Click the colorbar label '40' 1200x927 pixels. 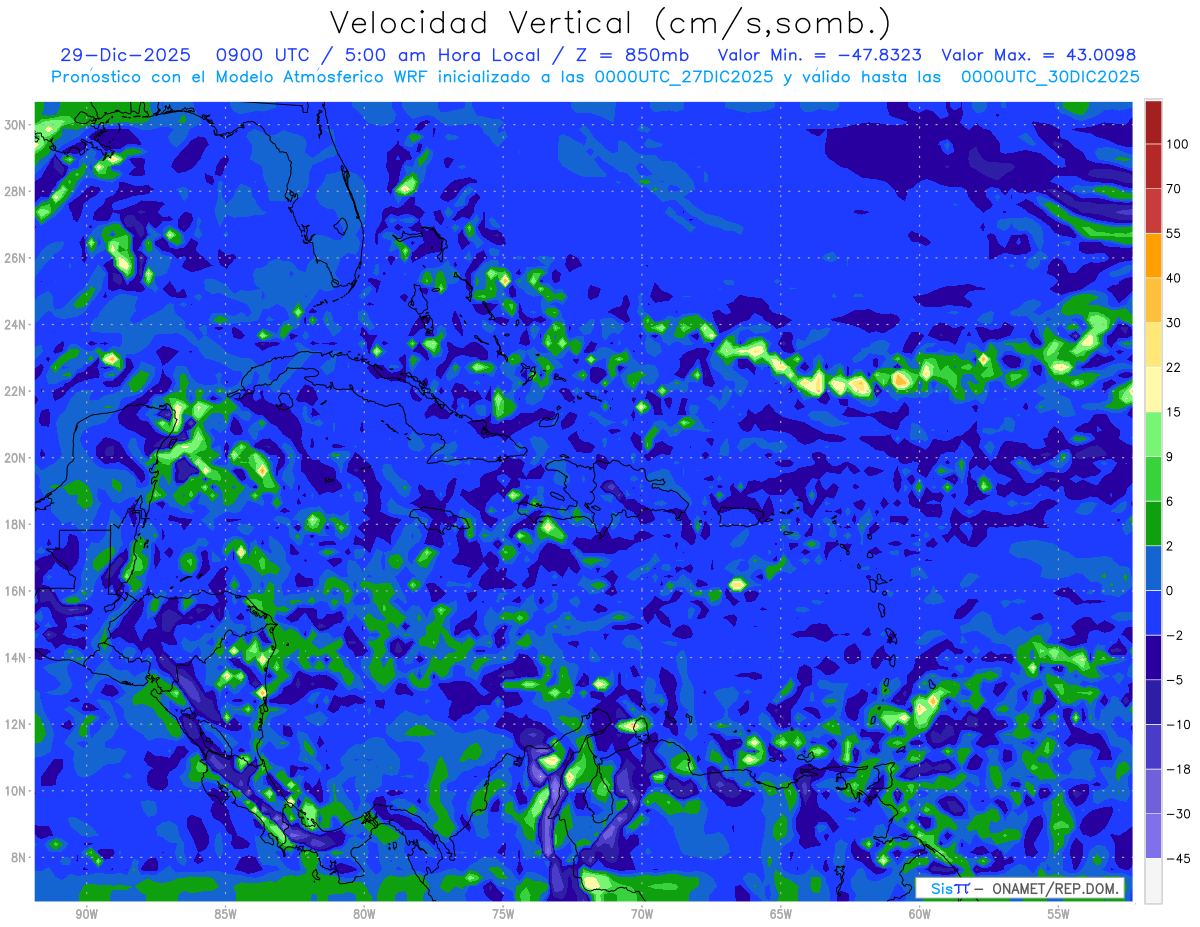click(1175, 278)
